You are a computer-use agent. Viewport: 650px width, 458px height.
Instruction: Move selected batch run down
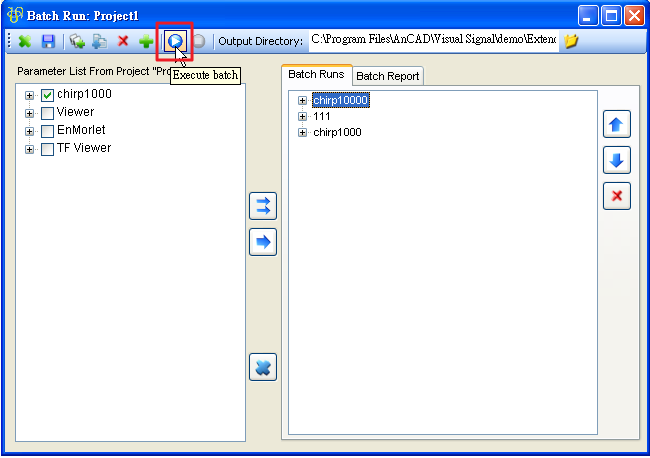[616, 160]
